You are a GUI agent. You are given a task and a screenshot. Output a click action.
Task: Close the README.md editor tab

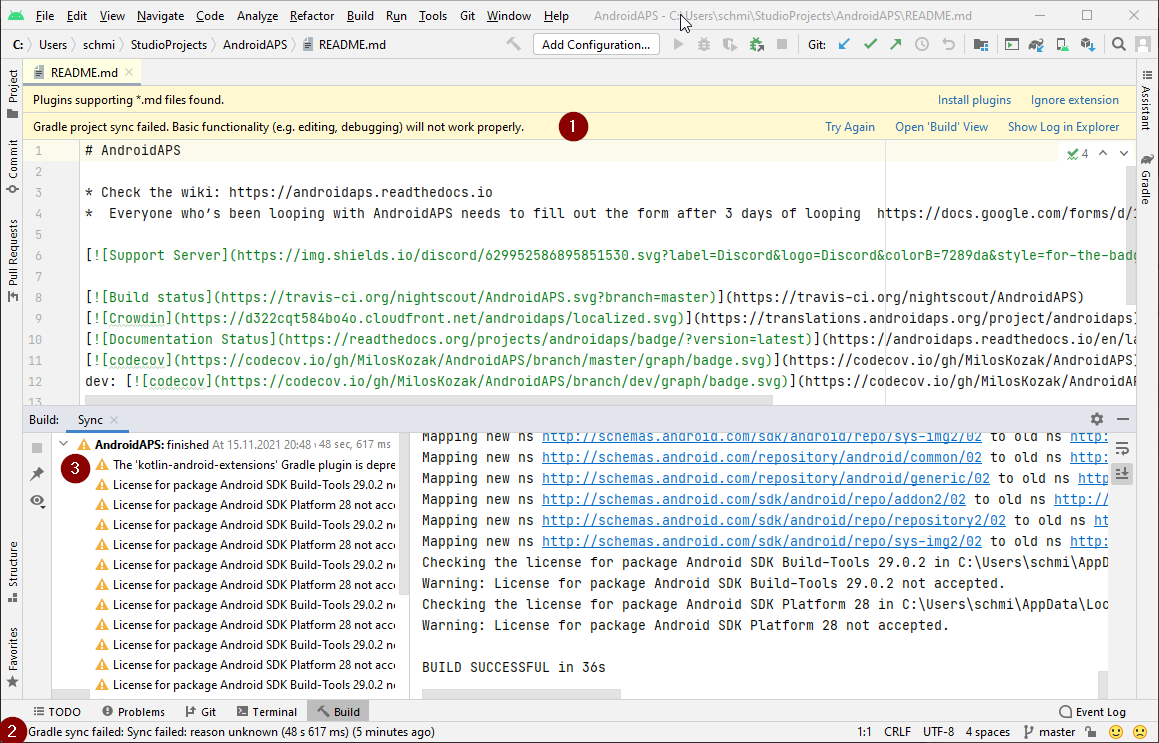point(129,72)
